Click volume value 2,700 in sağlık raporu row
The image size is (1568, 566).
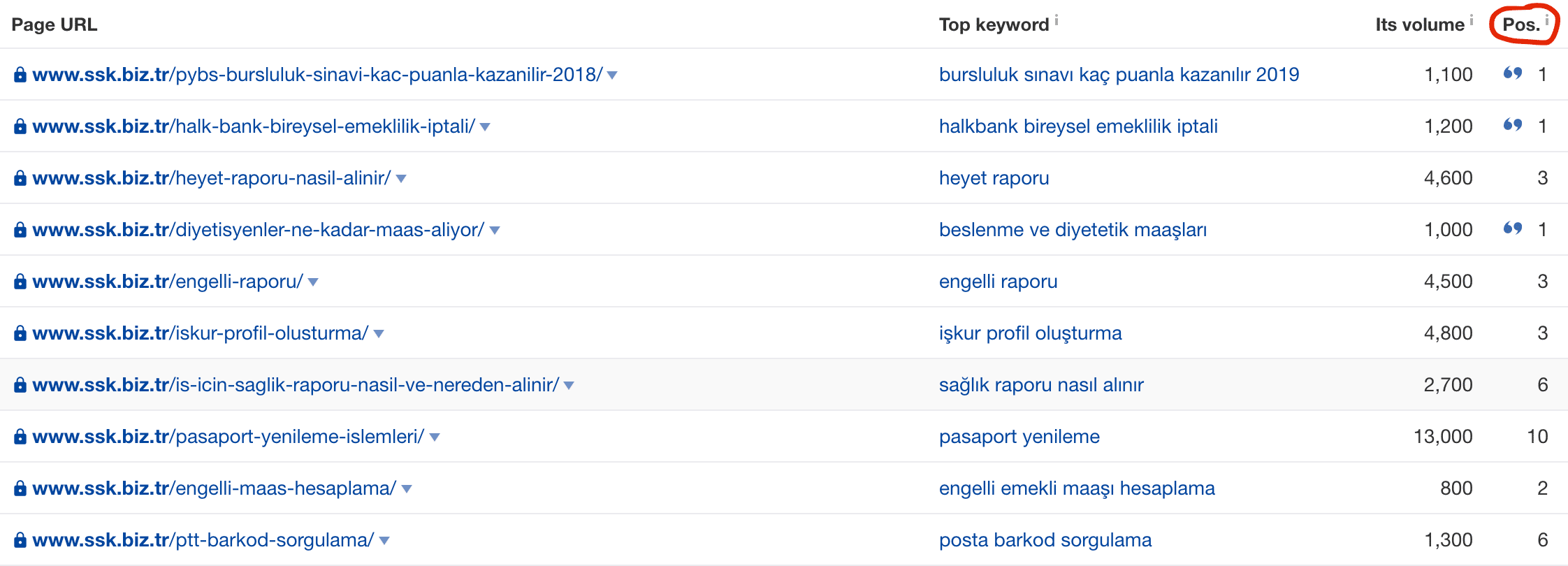1449,385
